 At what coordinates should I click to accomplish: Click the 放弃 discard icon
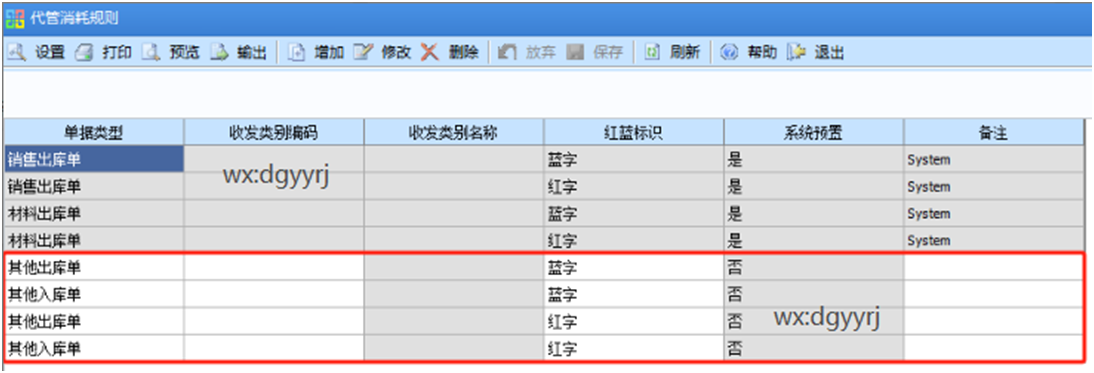507,52
